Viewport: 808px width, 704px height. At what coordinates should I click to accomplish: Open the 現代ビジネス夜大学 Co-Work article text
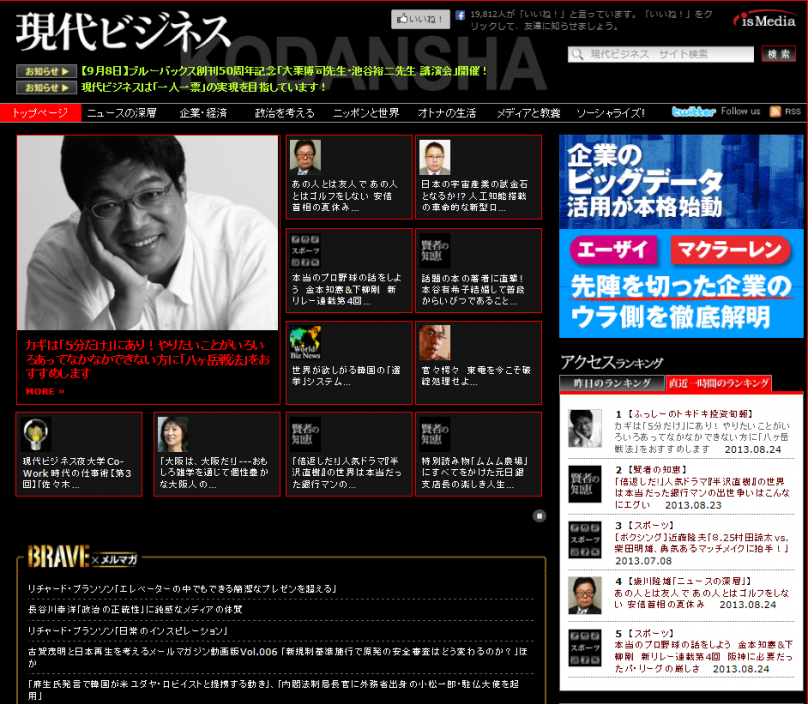(x=77, y=473)
